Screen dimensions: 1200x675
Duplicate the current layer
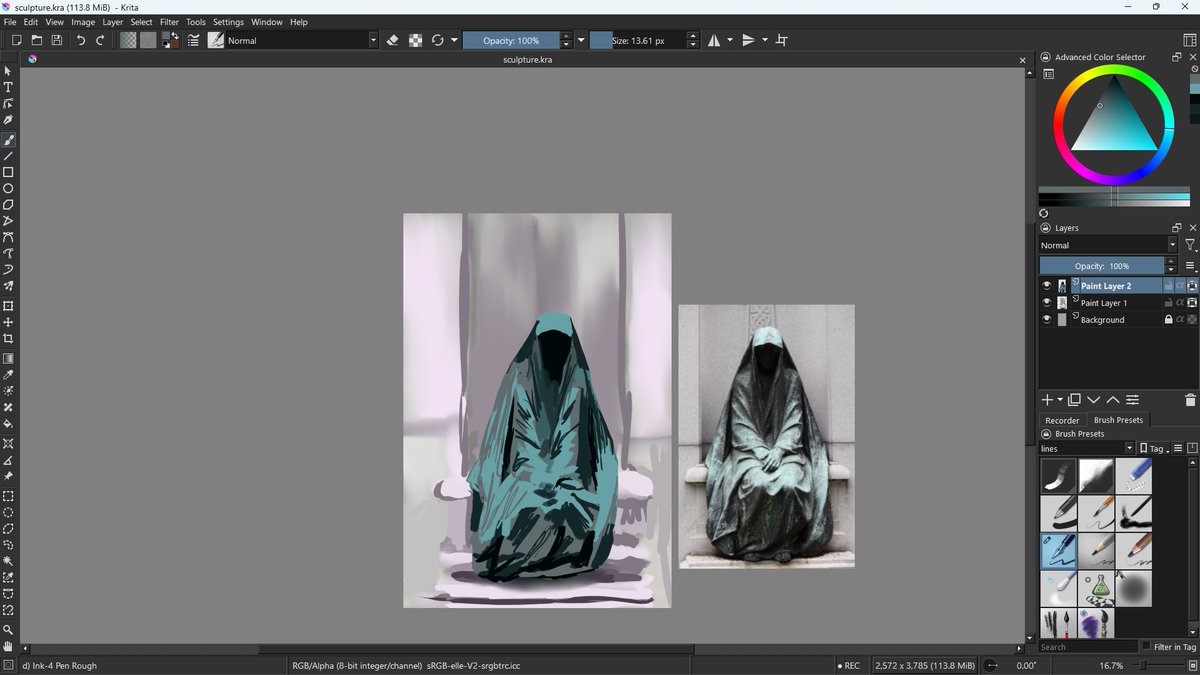1075,400
